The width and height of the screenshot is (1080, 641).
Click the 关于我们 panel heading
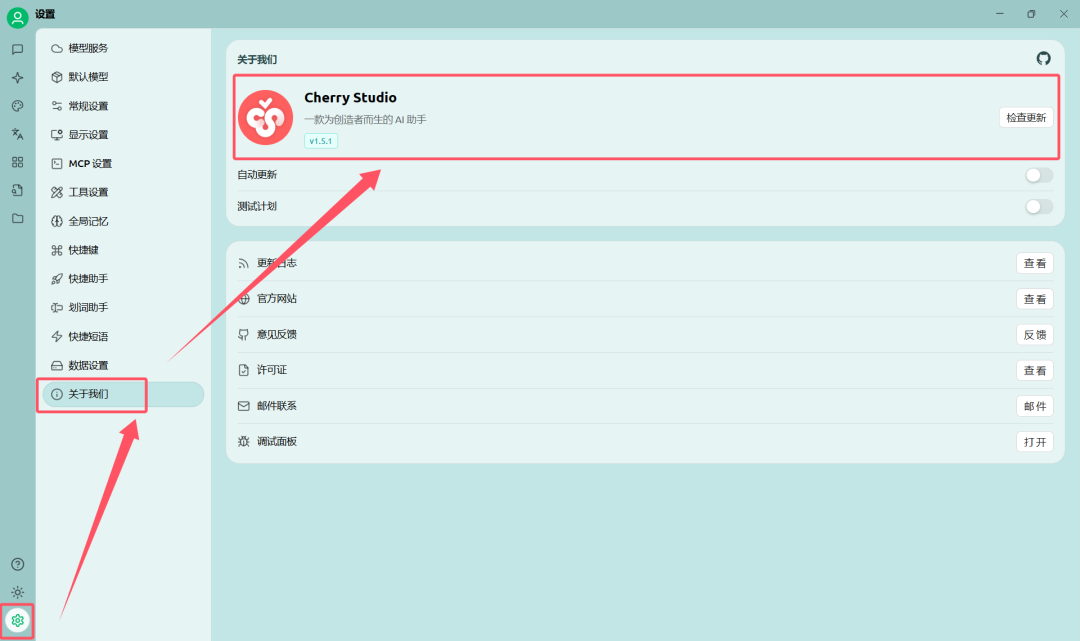(x=257, y=60)
